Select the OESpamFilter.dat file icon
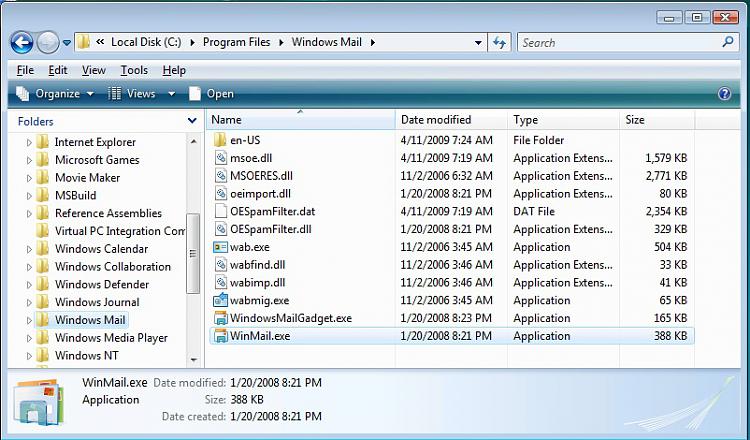The width and height of the screenshot is (750, 440). click(221, 211)
